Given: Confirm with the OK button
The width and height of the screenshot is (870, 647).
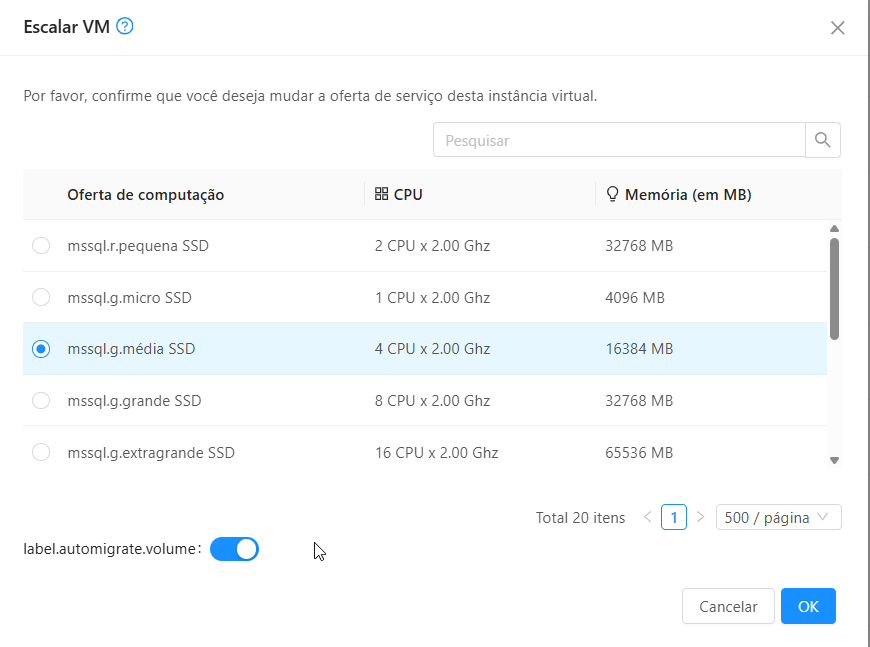Looking at the screenshot, I should point(808,606).
